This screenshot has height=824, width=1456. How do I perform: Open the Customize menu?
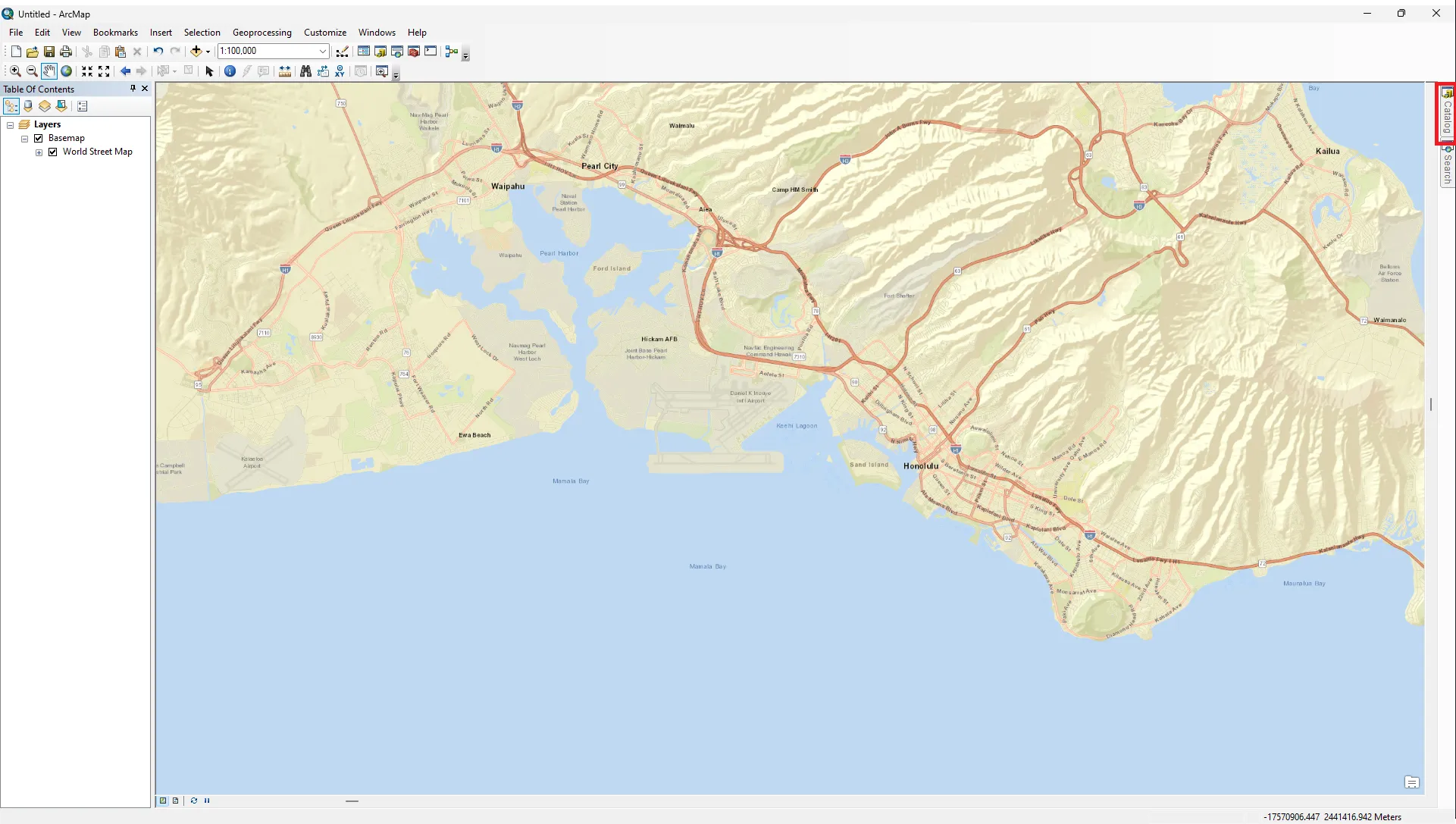pyautogui.click(x=325, y=33)
